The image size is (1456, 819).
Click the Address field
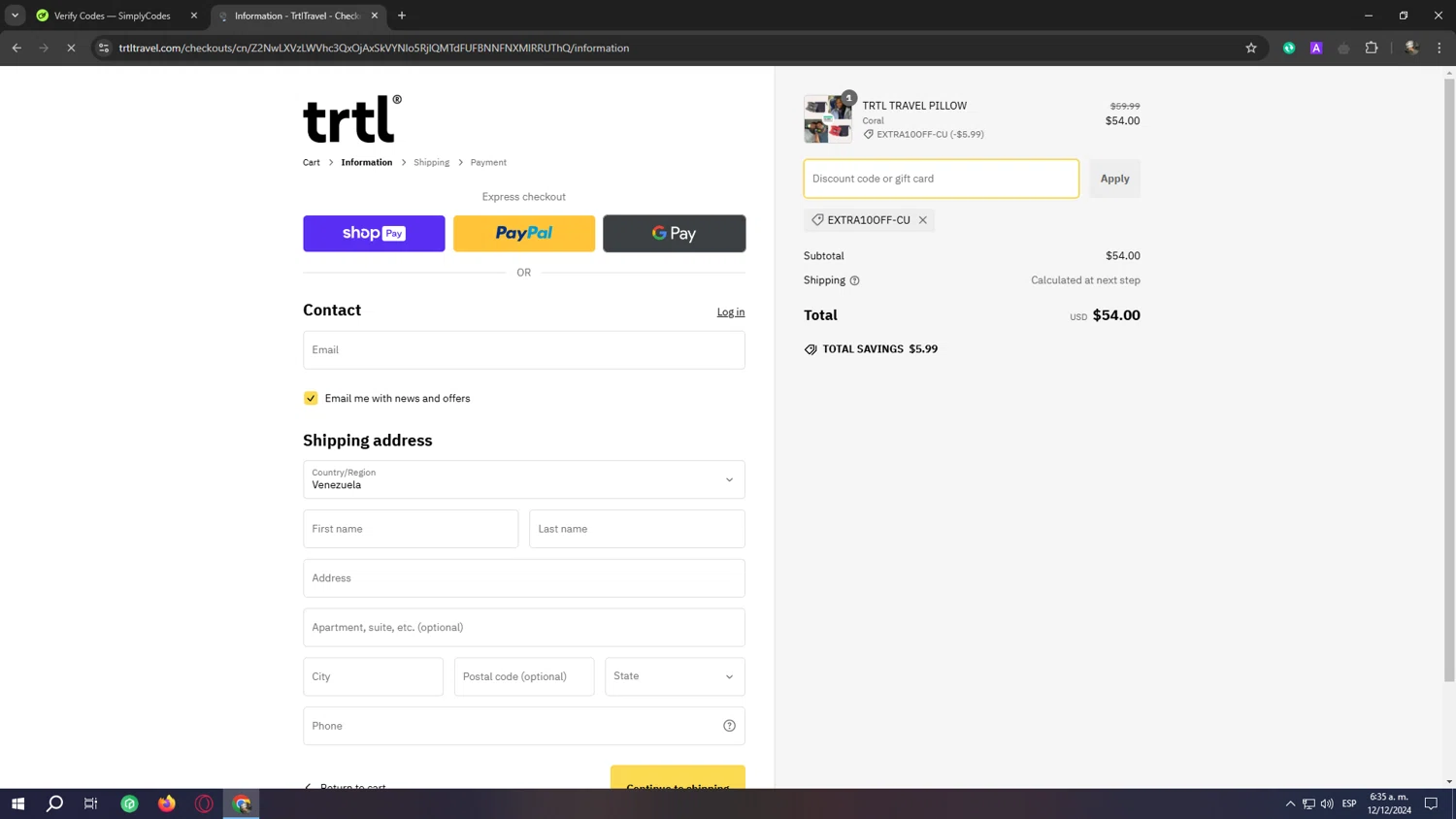click(524, 578)
